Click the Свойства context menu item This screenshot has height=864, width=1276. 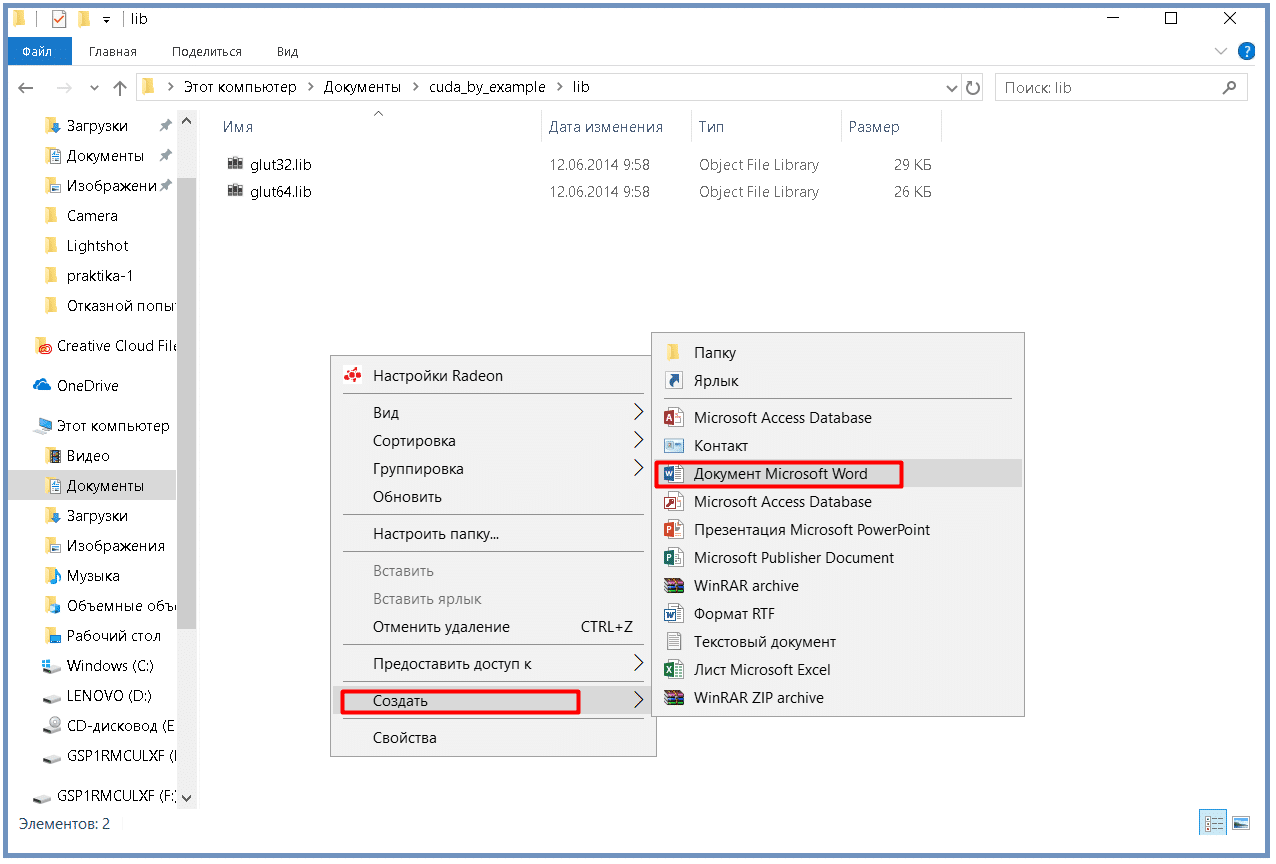[404, 738]
